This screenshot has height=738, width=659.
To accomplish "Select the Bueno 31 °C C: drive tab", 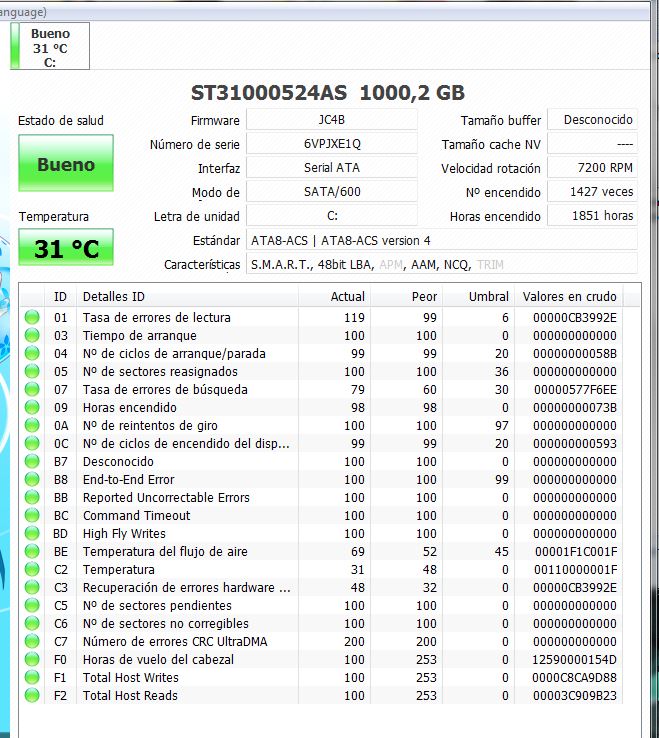I will pos(50,46).
